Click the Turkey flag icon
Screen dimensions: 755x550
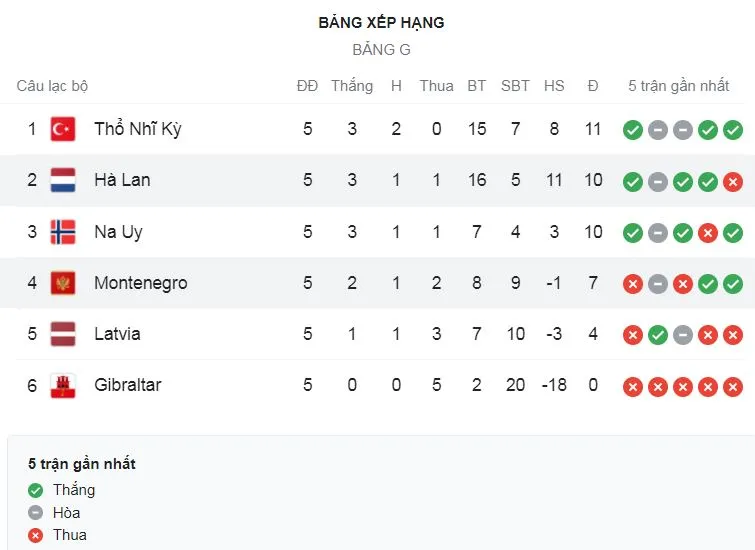(63, 129)
